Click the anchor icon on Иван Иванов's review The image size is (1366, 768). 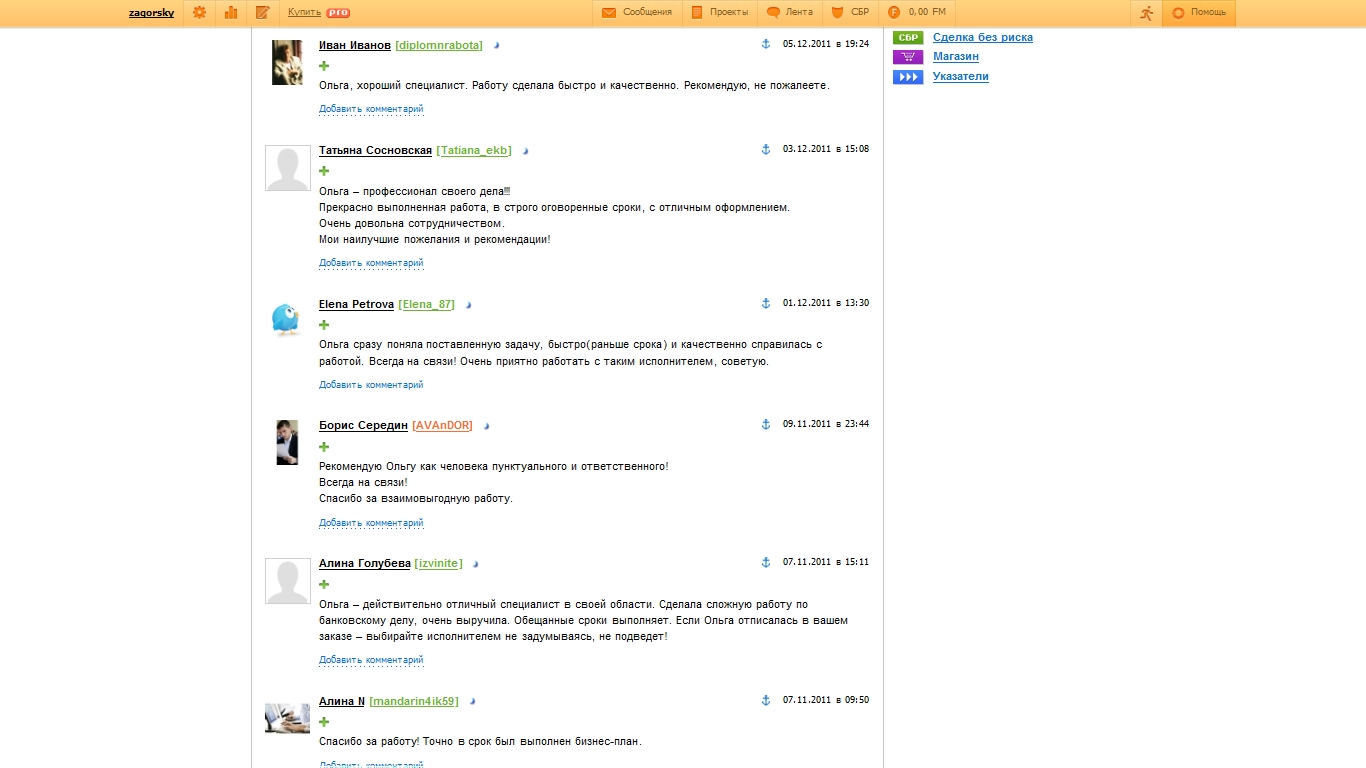click(x=766, y=44)
